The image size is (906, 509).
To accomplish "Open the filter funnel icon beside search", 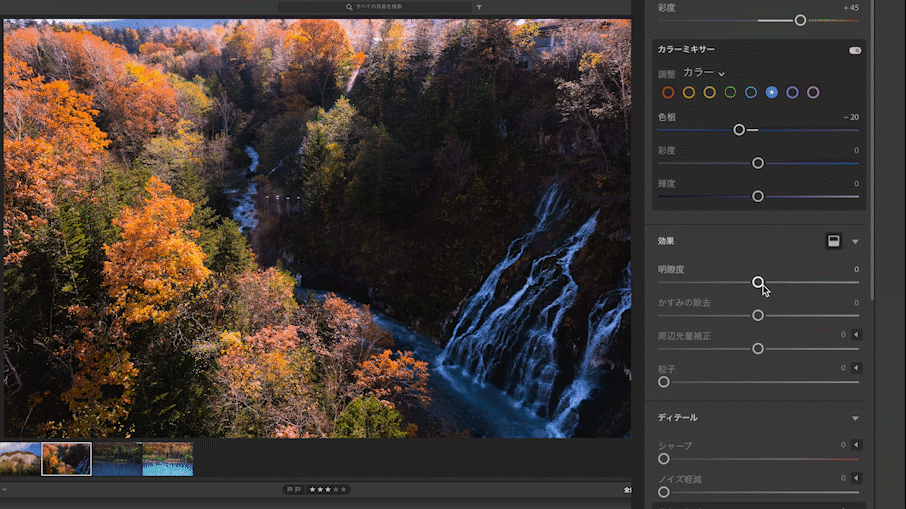I will click(x=479, y=7).
